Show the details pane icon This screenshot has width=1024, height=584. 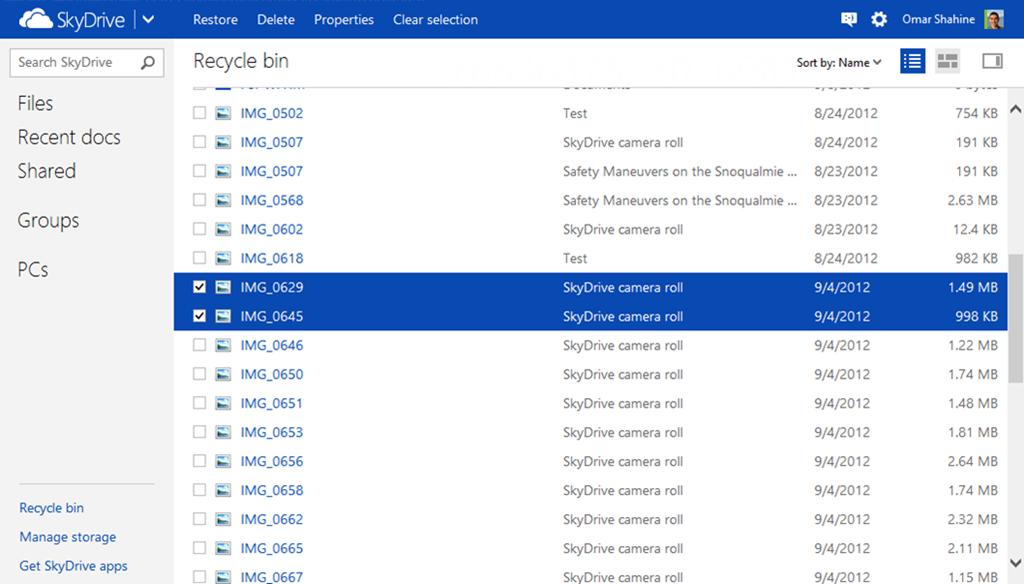(992, 61)
